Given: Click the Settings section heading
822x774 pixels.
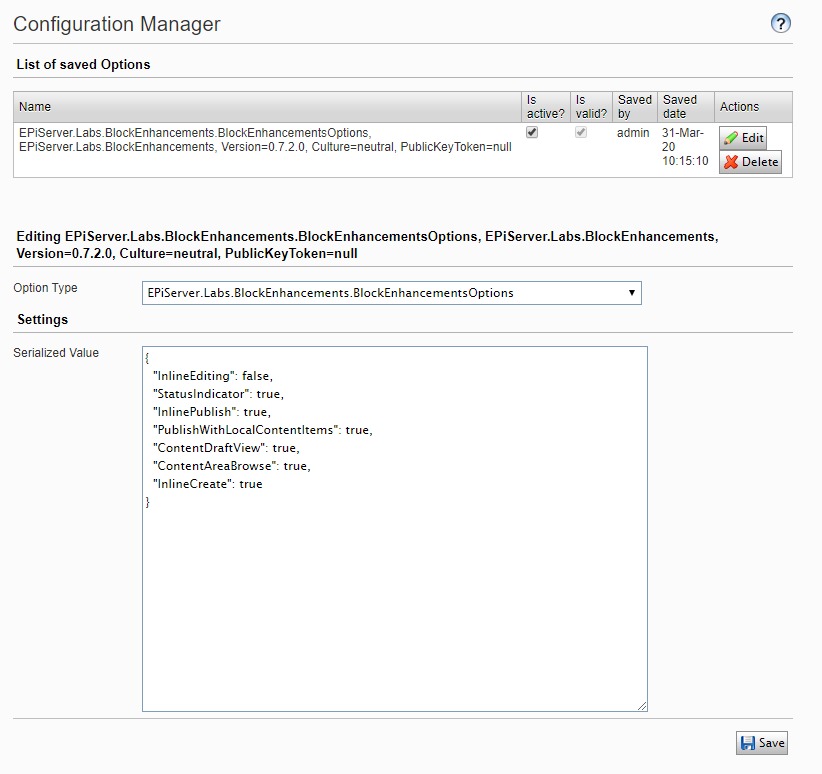Looking at the screenshot, I should pyautogui.click(x=42, y=320).
